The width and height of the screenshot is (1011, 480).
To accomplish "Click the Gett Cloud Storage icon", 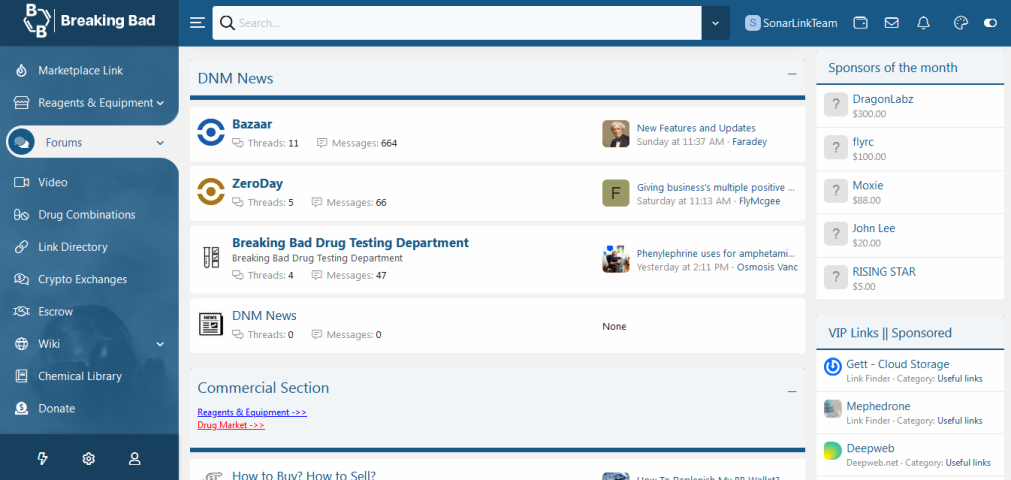I will click(832, 366).
